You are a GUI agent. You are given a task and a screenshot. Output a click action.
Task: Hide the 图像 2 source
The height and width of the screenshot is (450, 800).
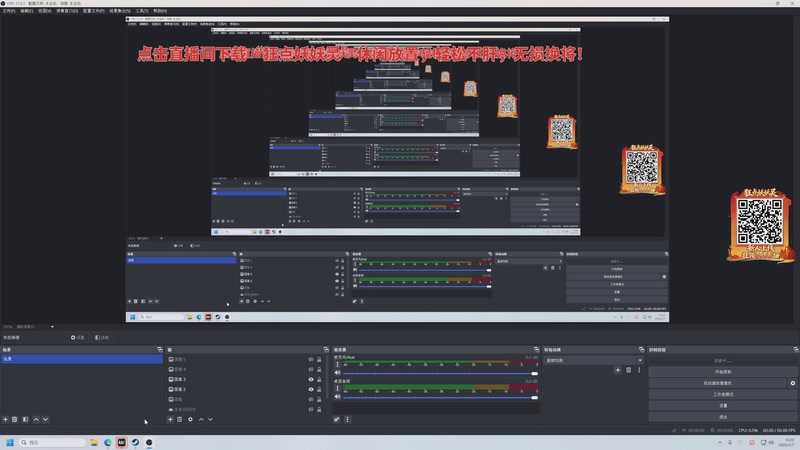311,389
